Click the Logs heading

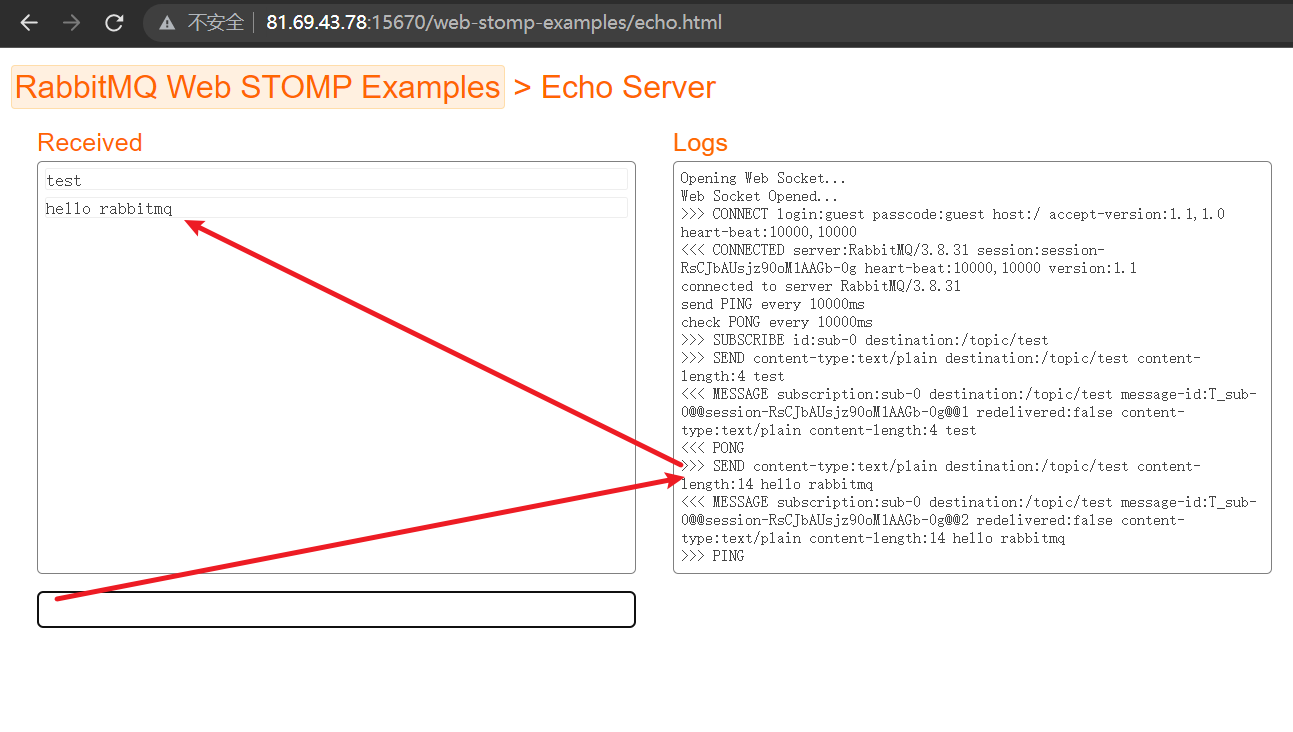pyautogui.click(x=700, y=143)
